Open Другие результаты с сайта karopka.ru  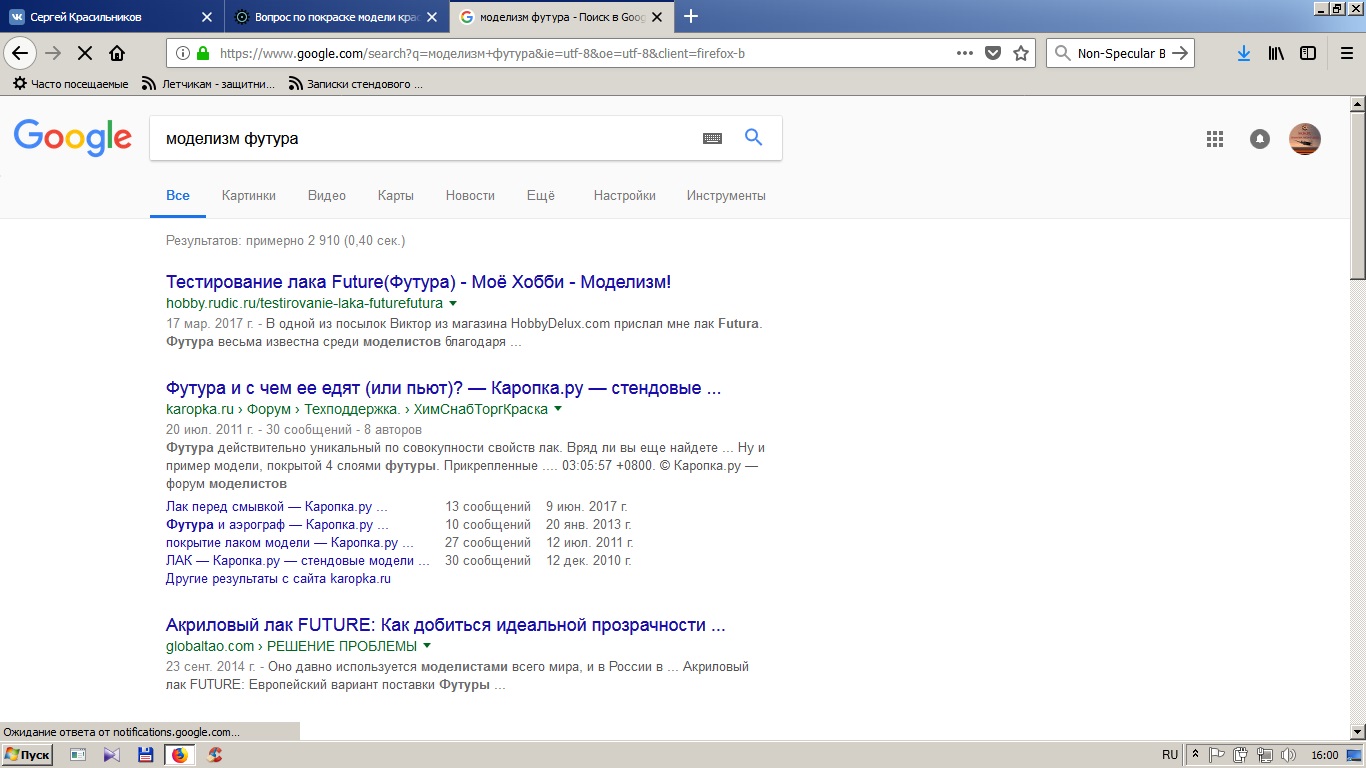click(278, 579)
